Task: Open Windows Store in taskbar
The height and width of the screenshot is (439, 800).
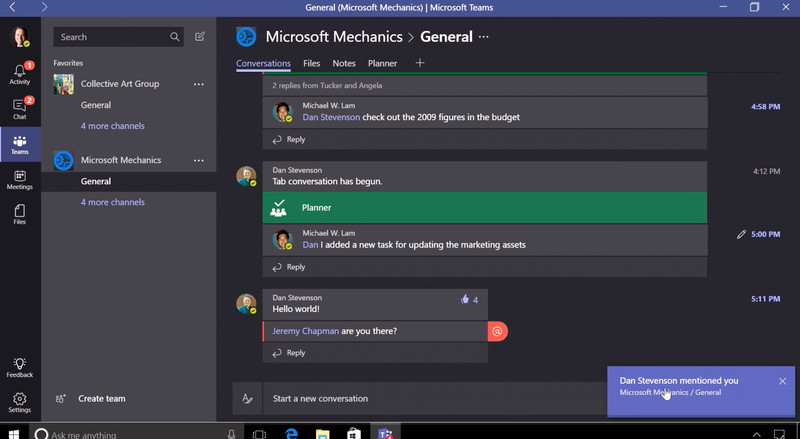Action: click(354, 433)
